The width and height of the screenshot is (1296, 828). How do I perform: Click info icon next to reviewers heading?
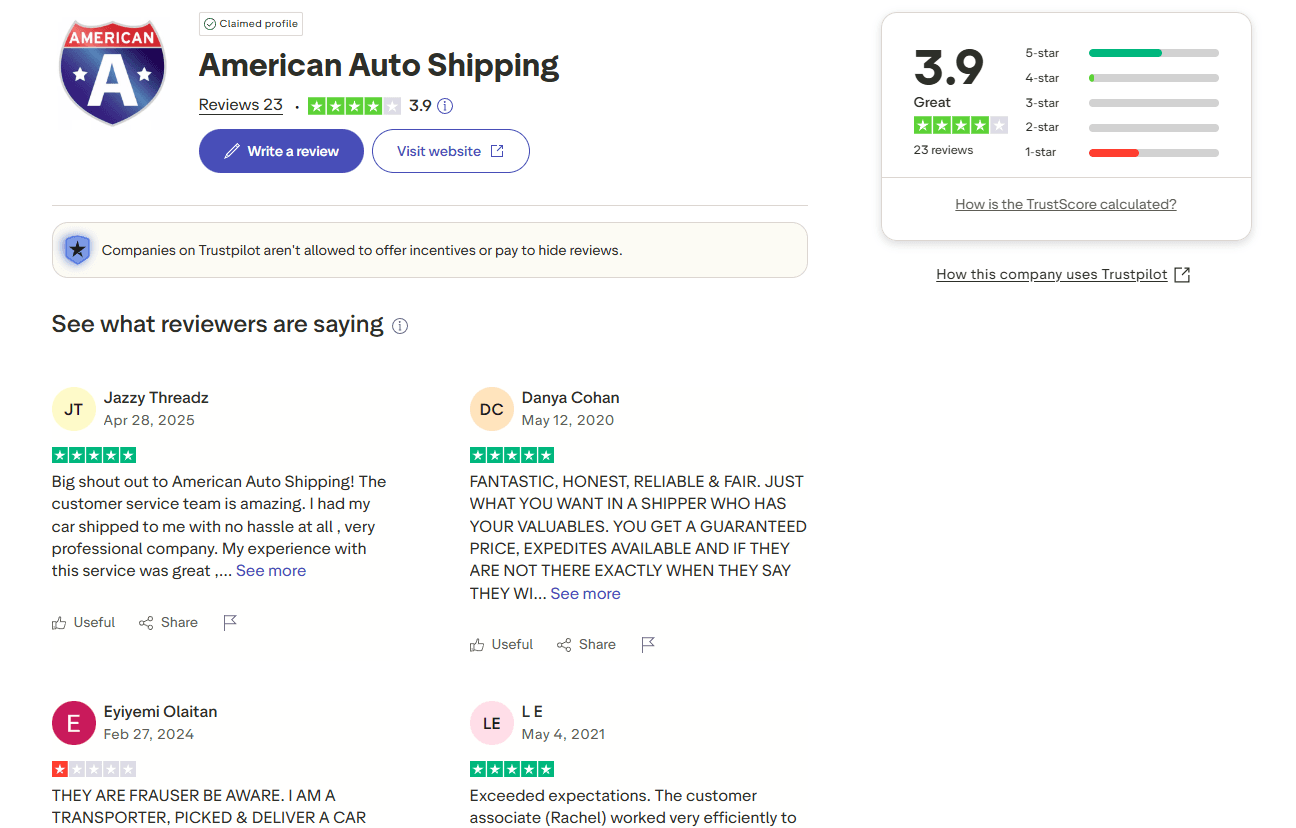click(400, 326)
